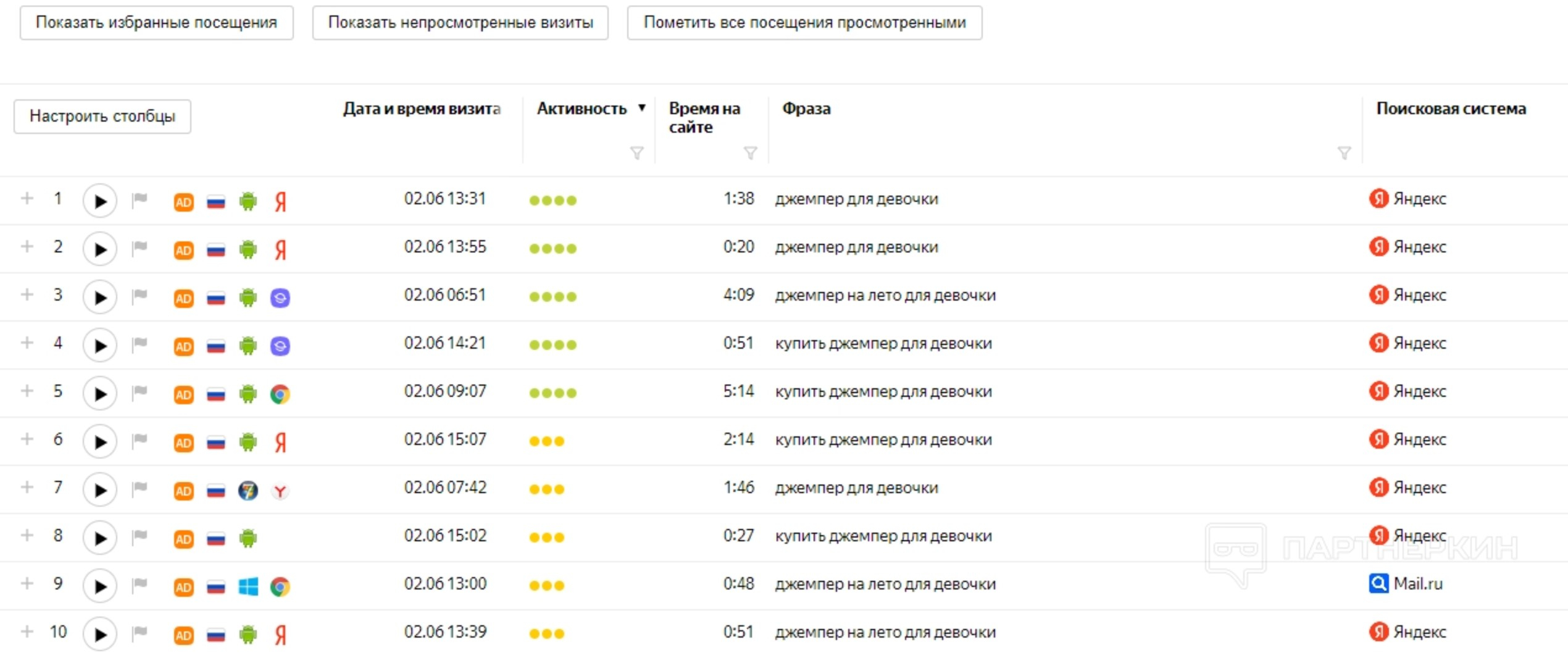Open filter for Время на сайте column
Screen dimensions: 1568x653
click(750, 153)
